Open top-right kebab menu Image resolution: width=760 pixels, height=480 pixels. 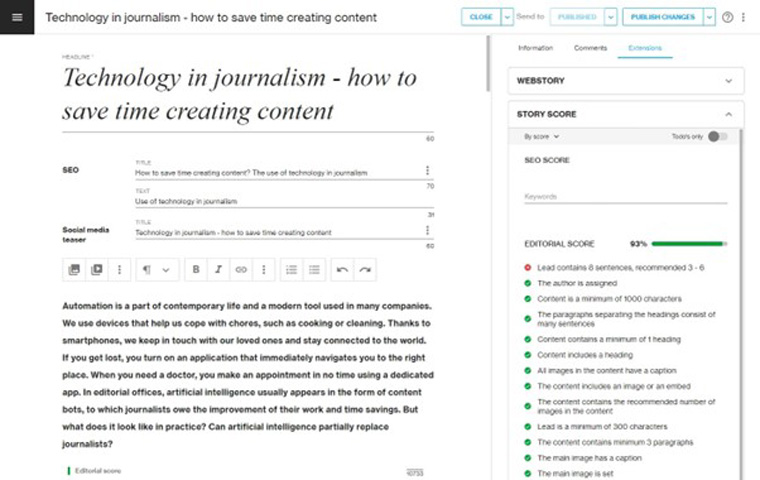[743, 17]
